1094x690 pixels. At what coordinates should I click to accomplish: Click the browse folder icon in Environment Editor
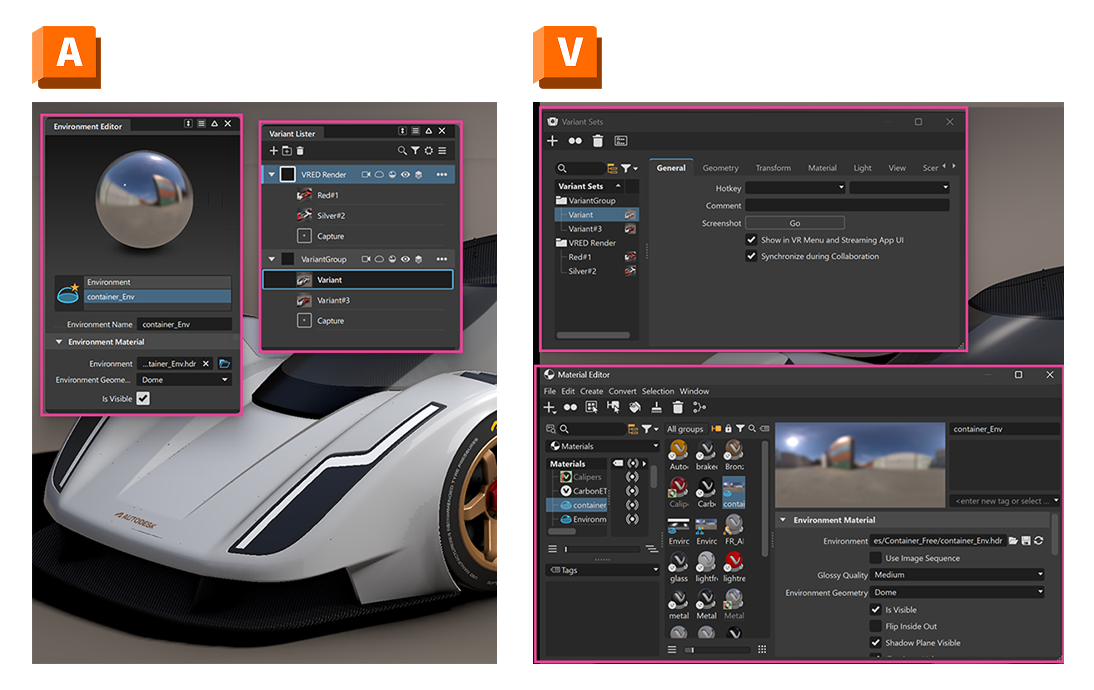coord(225,363)
